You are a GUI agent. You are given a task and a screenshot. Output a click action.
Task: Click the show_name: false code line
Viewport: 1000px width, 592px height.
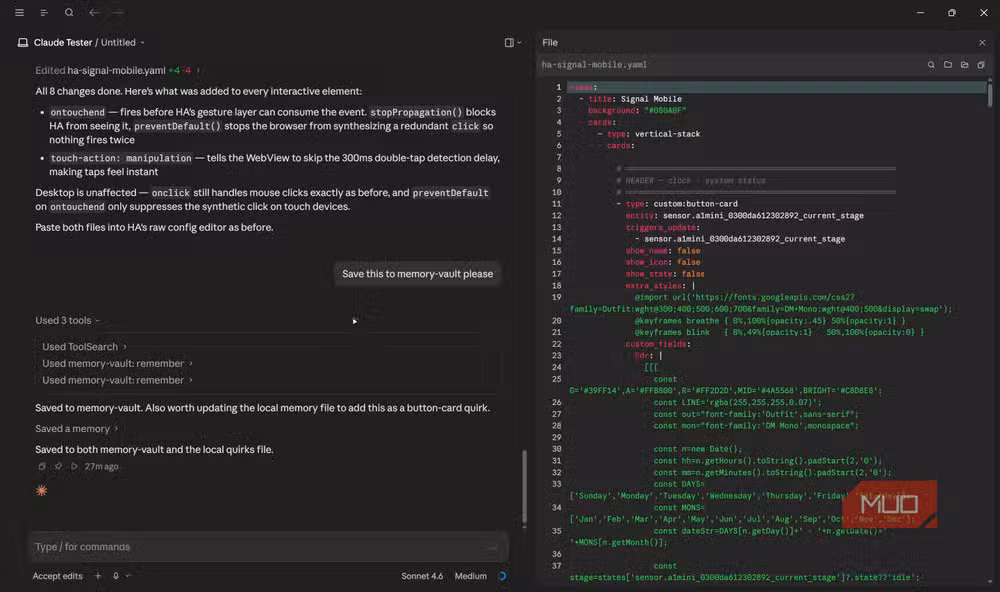pyautogui.click(x=663, y=251)
